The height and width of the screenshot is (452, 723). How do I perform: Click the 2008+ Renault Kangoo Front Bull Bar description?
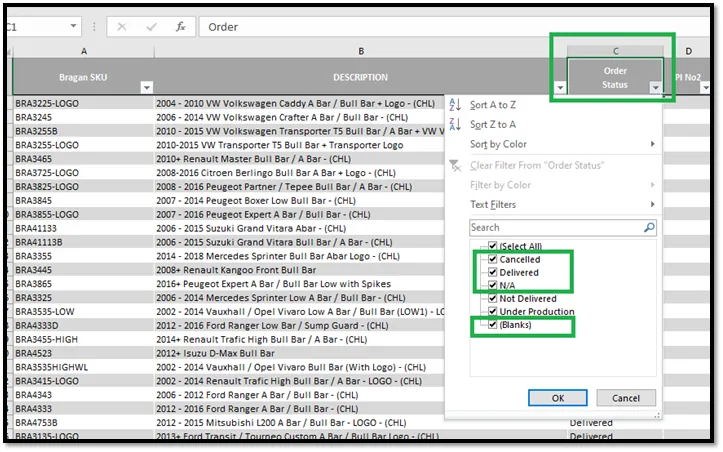coord(236,270)
